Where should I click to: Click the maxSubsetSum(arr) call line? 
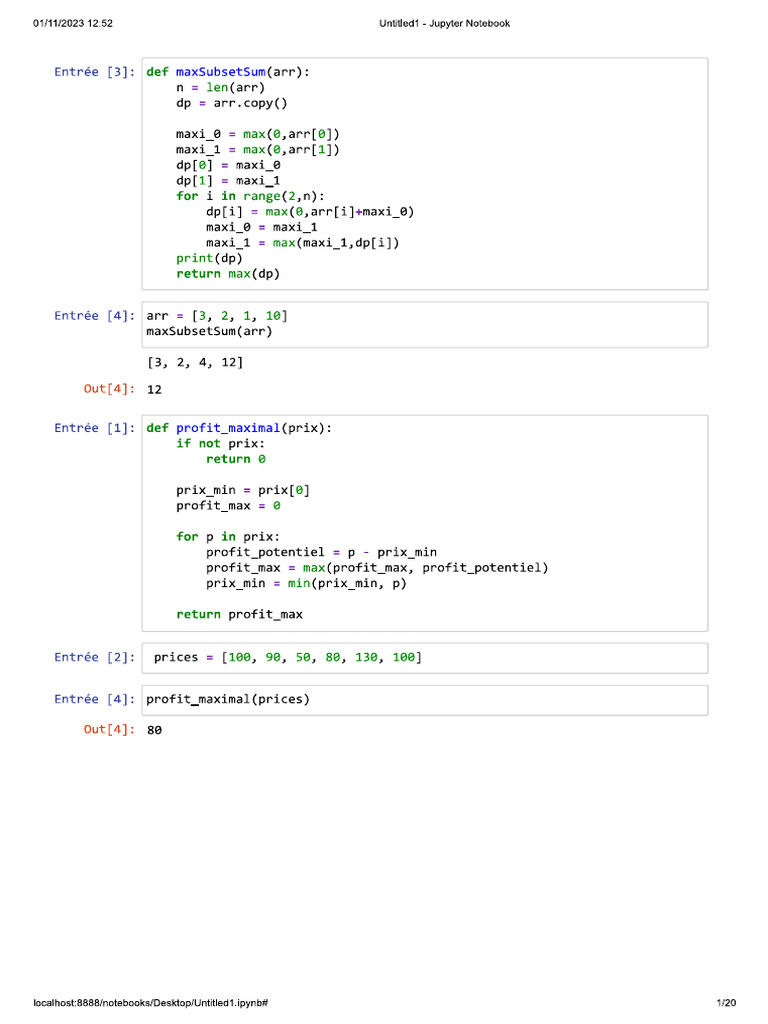[x=209, y=331]
